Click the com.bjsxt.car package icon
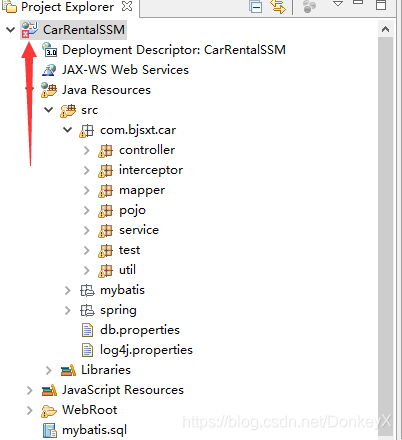Image resolution: width=402 pixels, height=440 pixels. pos(86,131)
